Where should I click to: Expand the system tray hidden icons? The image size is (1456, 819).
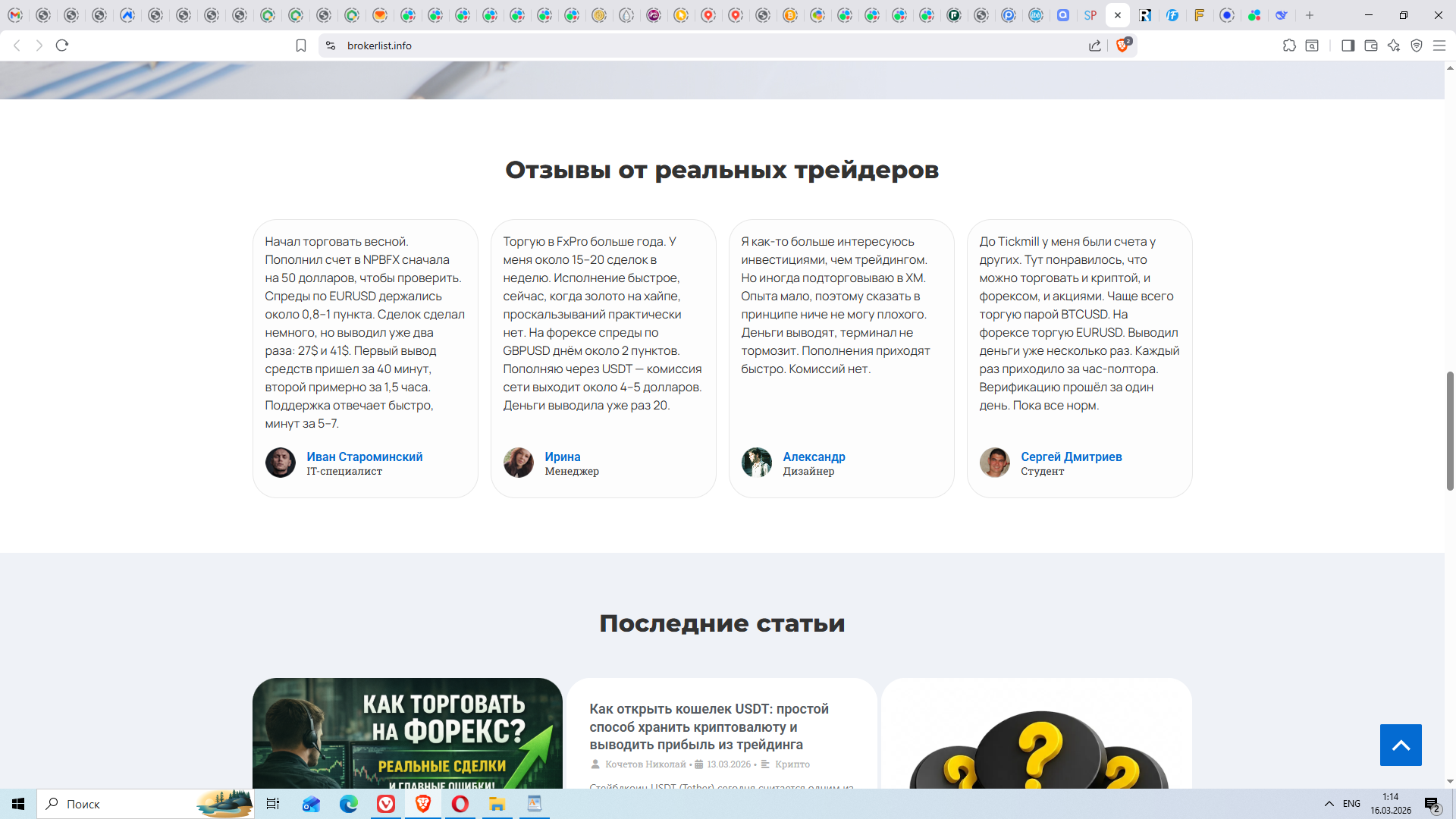coord(1329,804)
